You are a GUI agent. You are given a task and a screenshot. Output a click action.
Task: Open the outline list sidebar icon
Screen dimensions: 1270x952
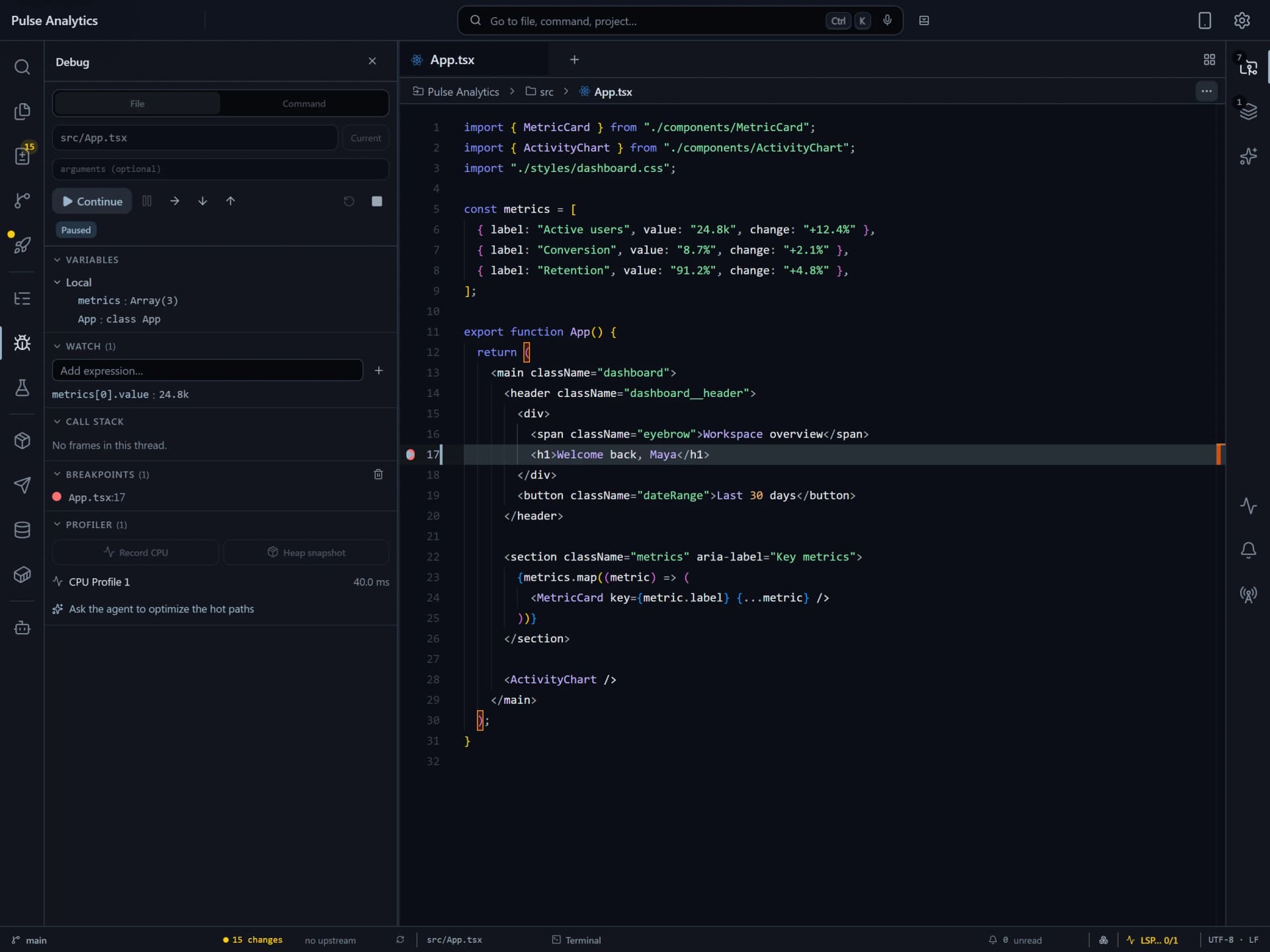click(x=22, y=298)
